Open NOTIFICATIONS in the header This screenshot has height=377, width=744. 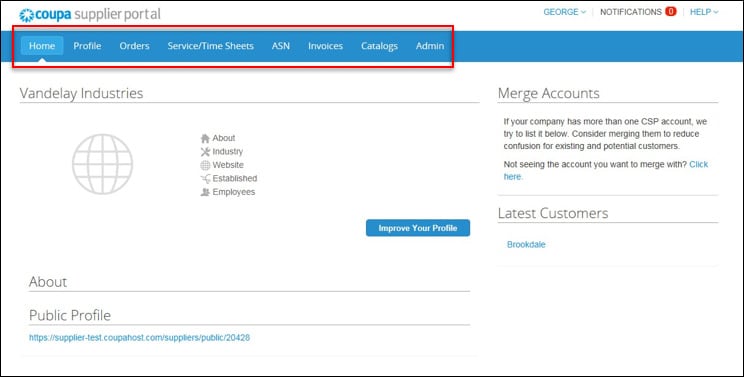click(x=631, y=12)
